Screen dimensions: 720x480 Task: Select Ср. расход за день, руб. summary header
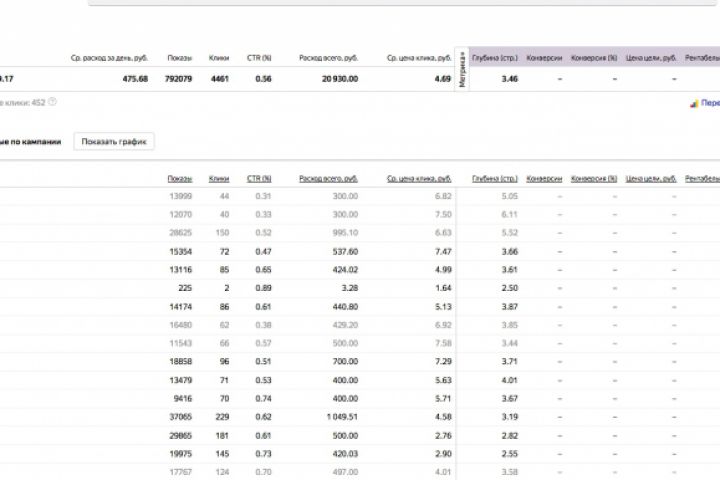(109, 58)
